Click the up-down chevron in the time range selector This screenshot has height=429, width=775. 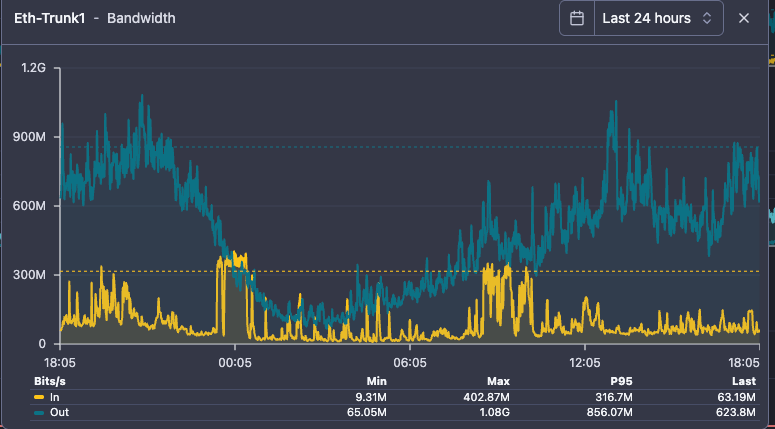707,18
